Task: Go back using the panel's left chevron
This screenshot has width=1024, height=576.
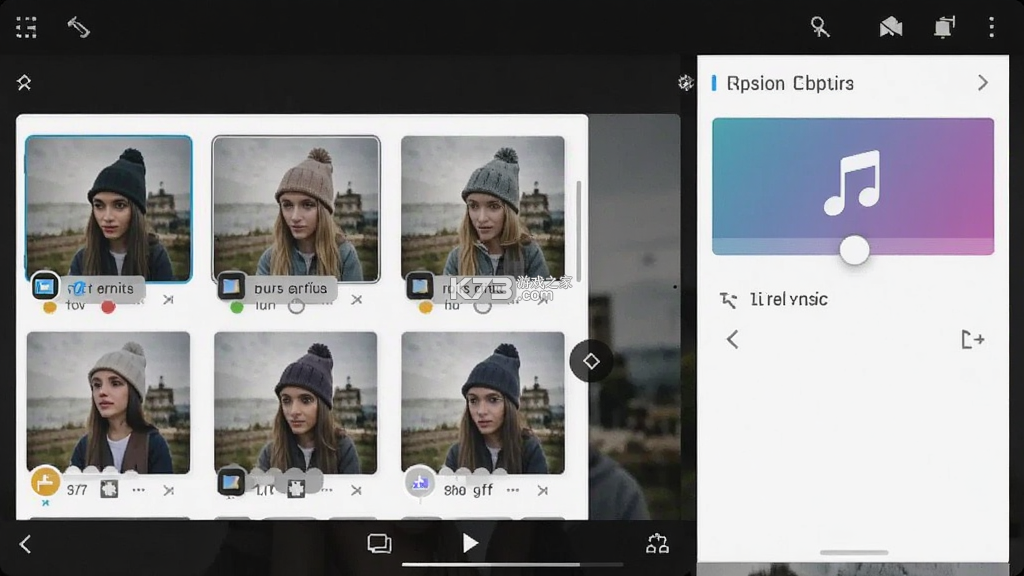Action: tap(732, 340)
